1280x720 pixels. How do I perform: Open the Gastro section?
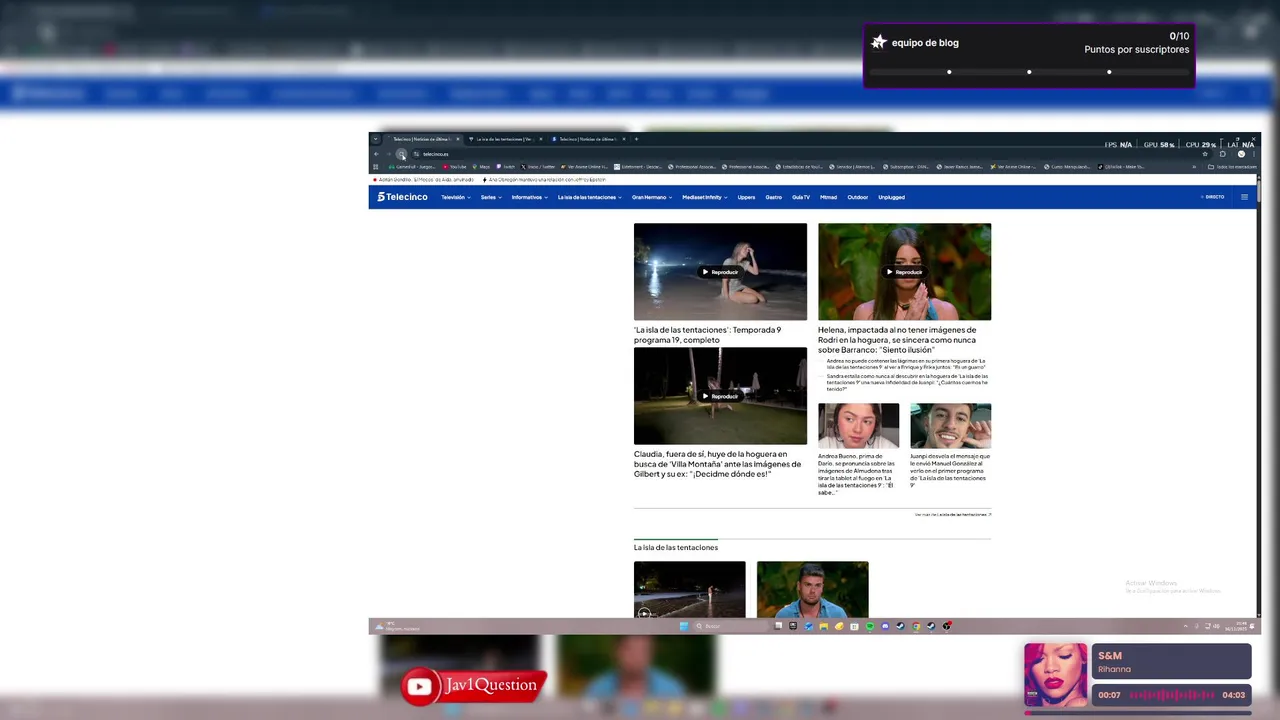(774, 197)
